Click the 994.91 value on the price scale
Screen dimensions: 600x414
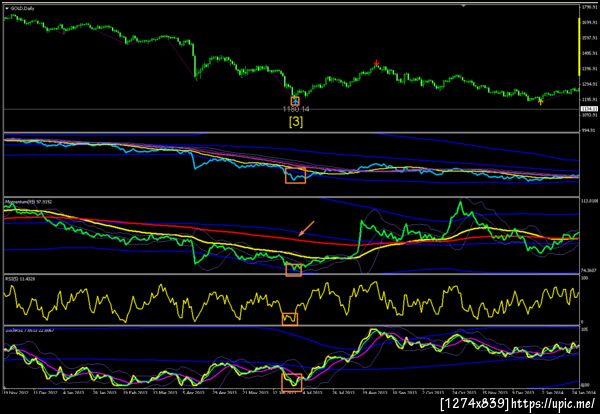point(589,130)
